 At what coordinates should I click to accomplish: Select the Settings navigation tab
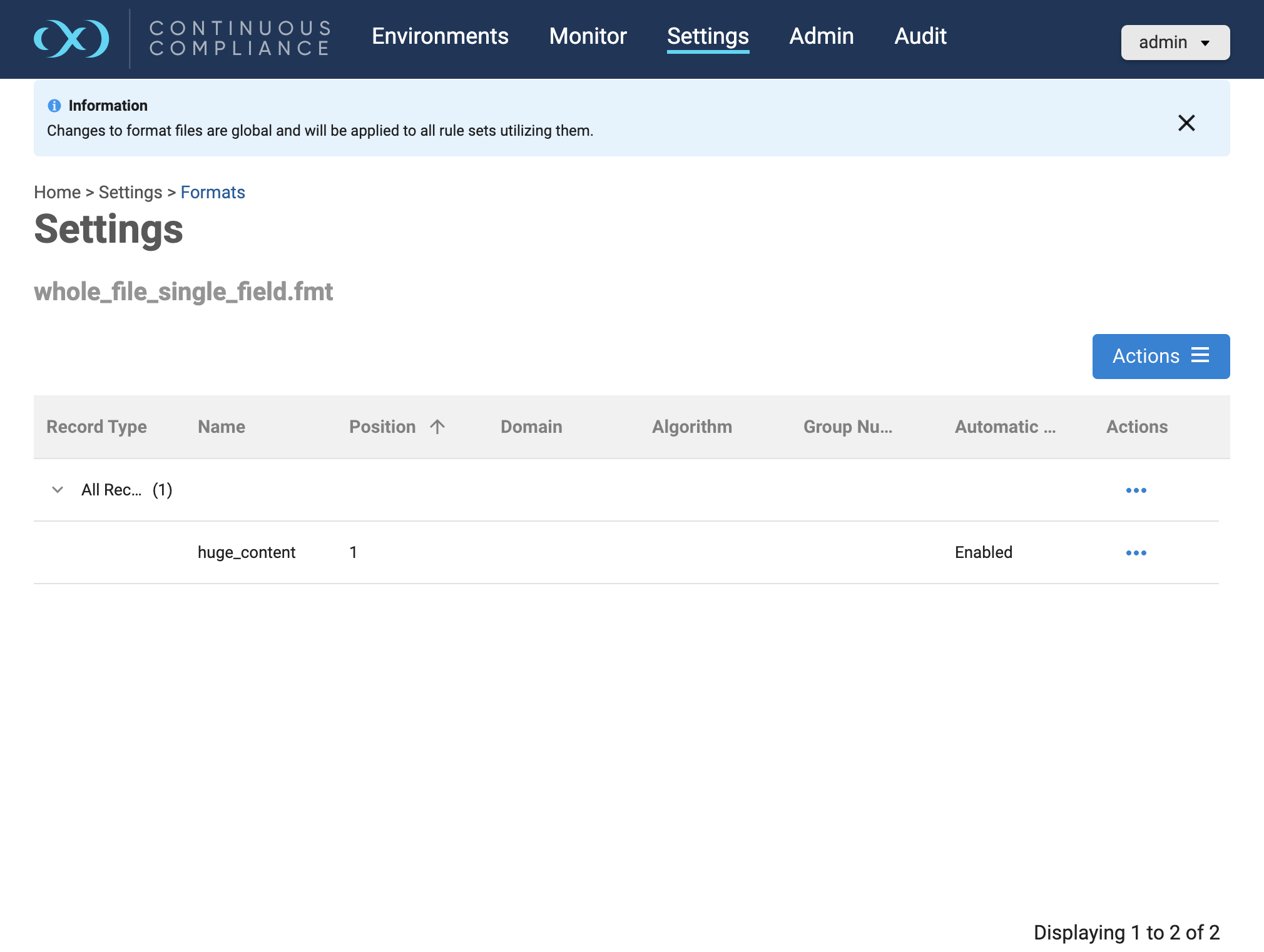[x=708, y=36]
